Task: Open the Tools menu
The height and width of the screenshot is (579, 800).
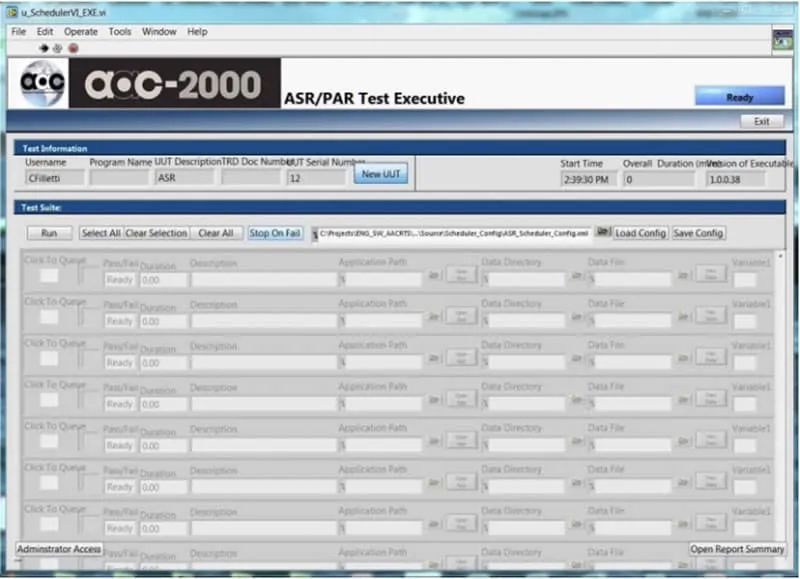Action: click(x=120, y=32)
